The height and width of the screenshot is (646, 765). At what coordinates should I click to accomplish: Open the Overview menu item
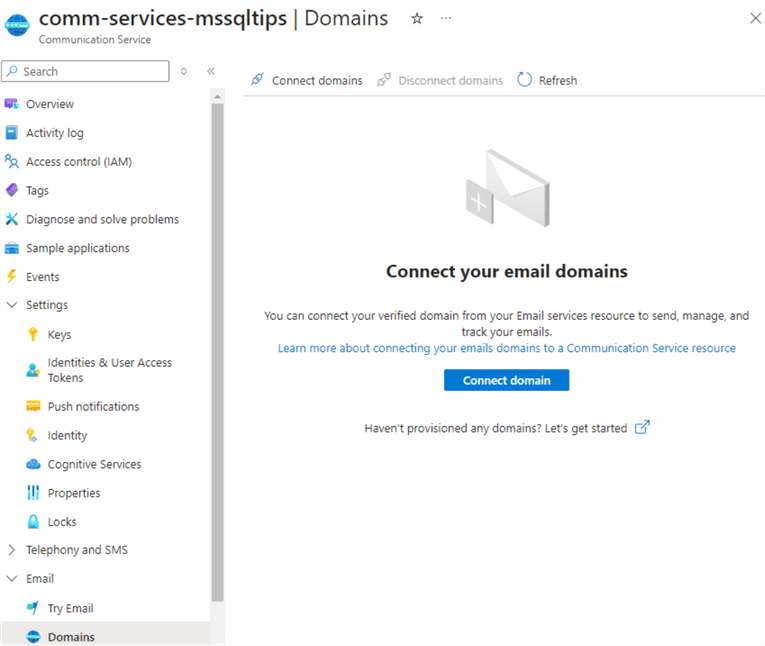click(49, 104)
